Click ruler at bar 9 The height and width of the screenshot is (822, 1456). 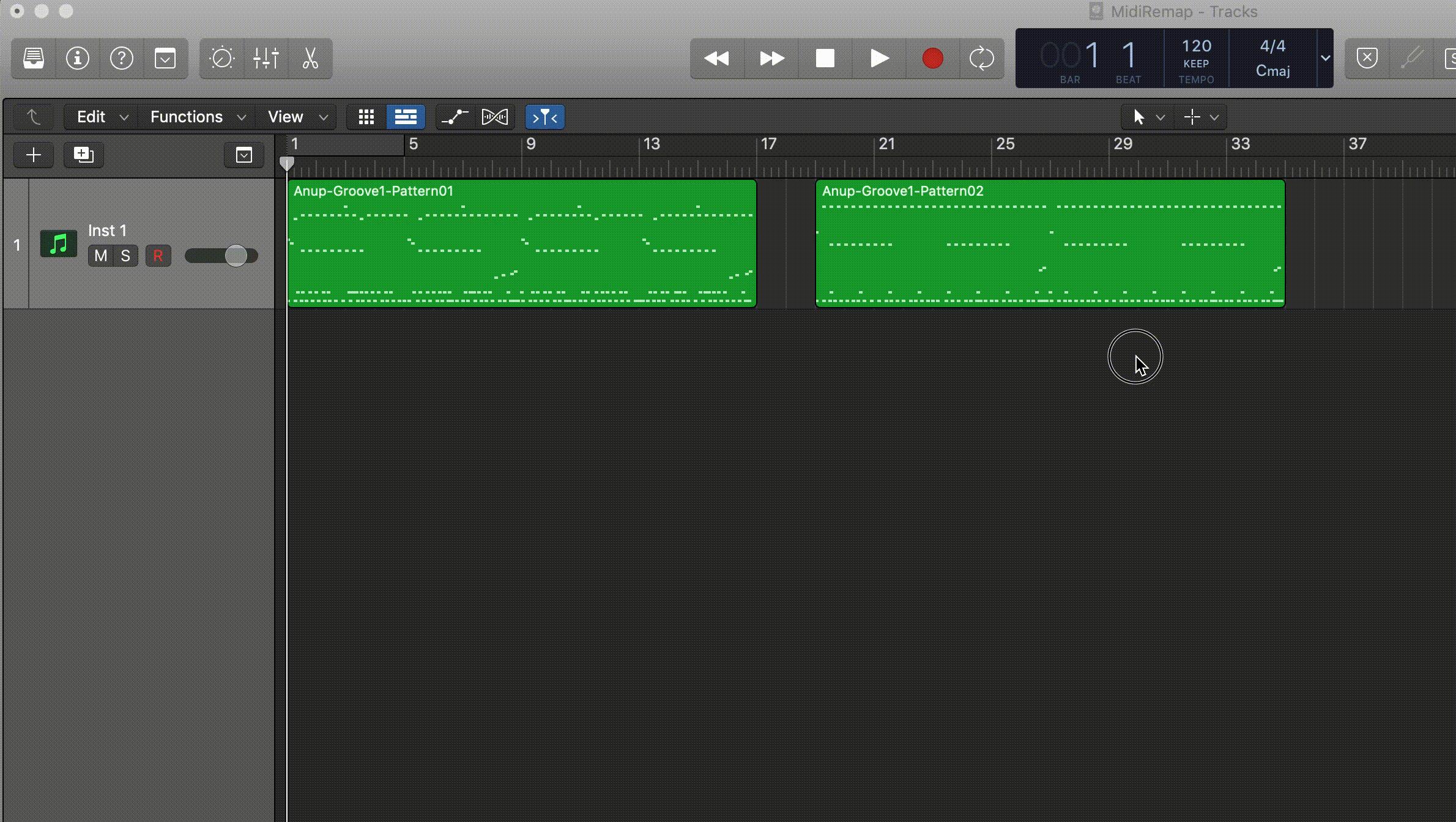tap(530, 144)
